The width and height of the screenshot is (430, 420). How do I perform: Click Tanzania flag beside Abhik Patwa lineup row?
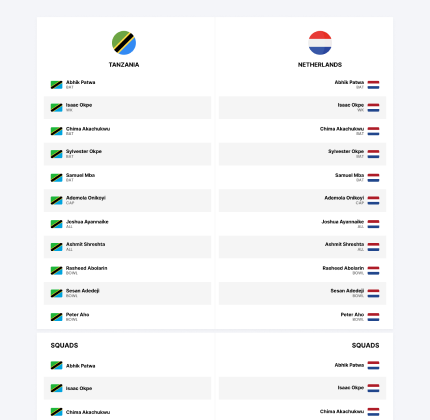[57, 85]
